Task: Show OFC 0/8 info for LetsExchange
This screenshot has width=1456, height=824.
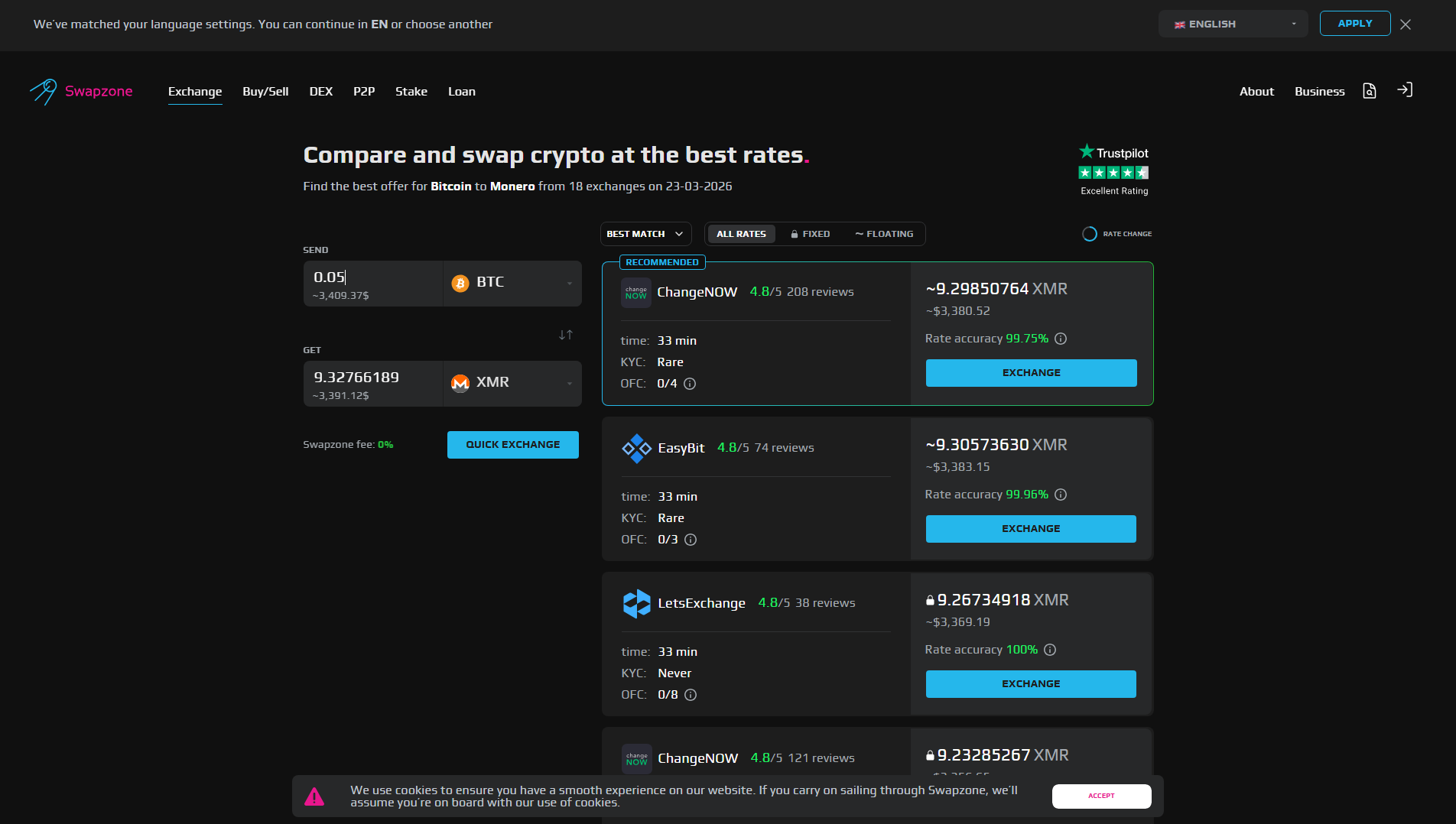Action: (691, 695)
